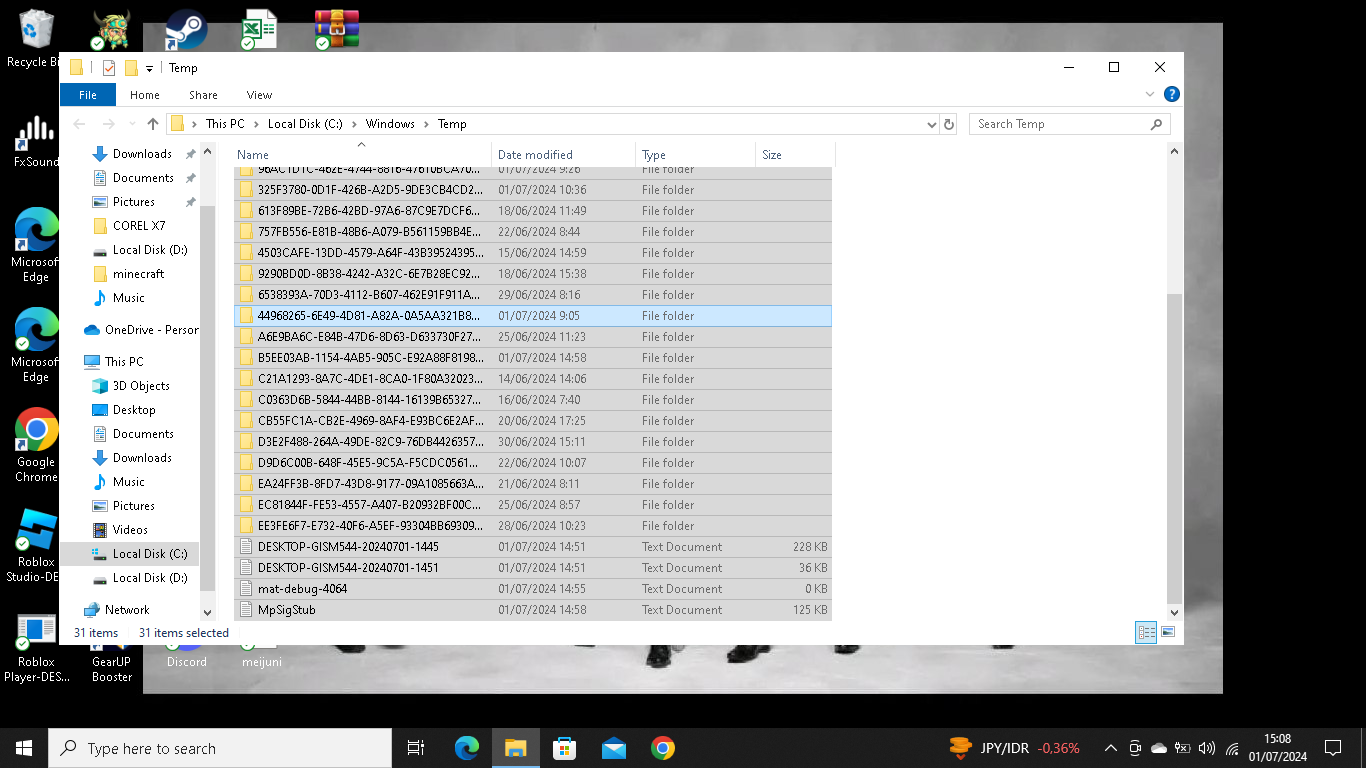
Task: Go back using the Back arrow
Action: 80,124
